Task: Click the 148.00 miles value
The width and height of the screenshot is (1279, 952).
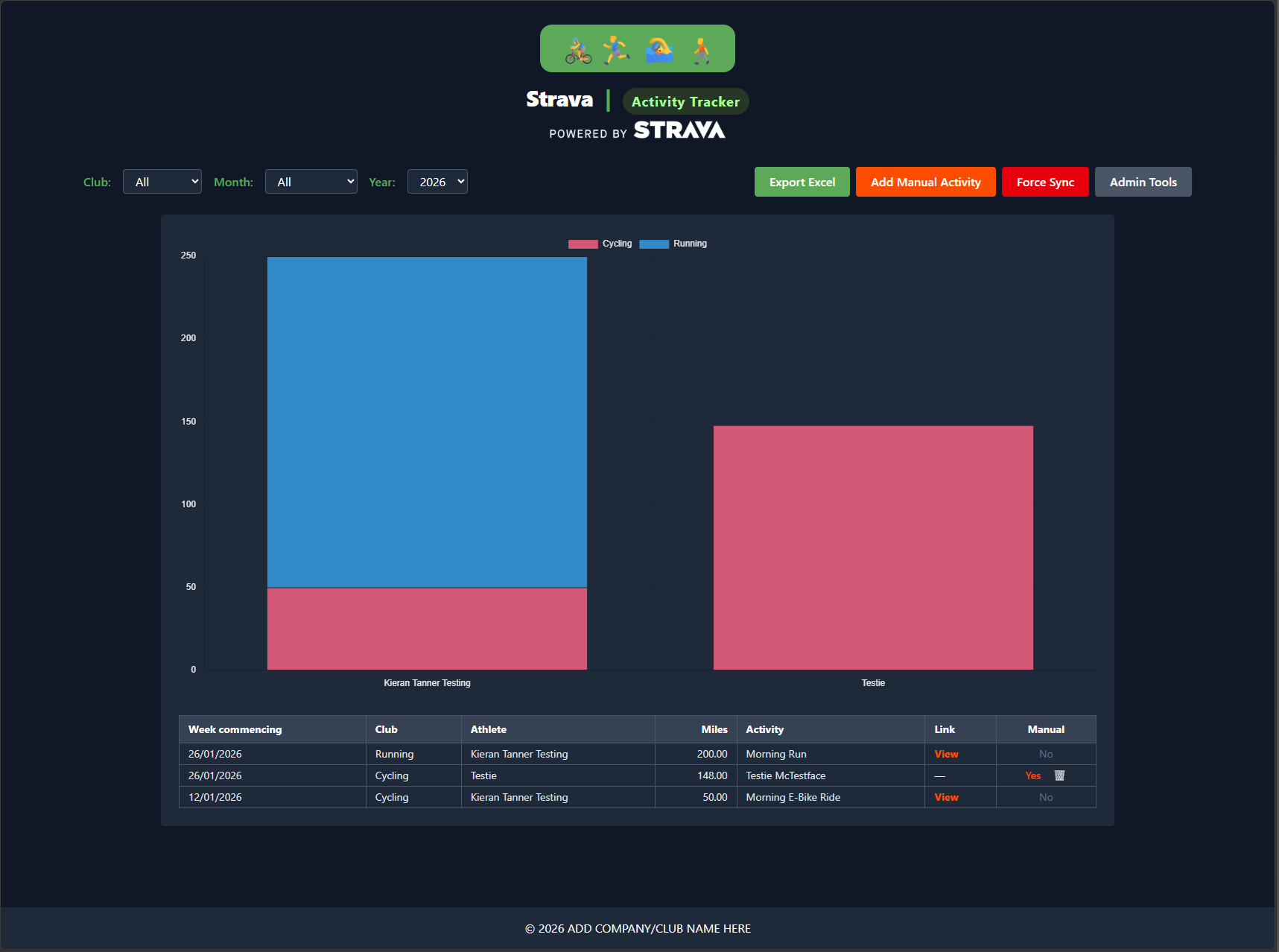Action: click(x=712, y=775)
